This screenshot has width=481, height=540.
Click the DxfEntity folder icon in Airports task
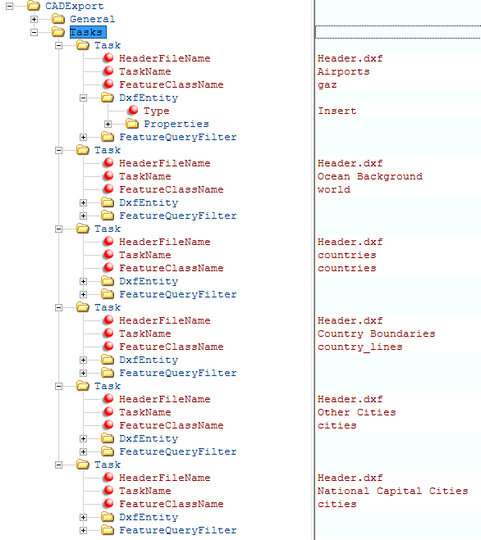click(x=107, y=97)
